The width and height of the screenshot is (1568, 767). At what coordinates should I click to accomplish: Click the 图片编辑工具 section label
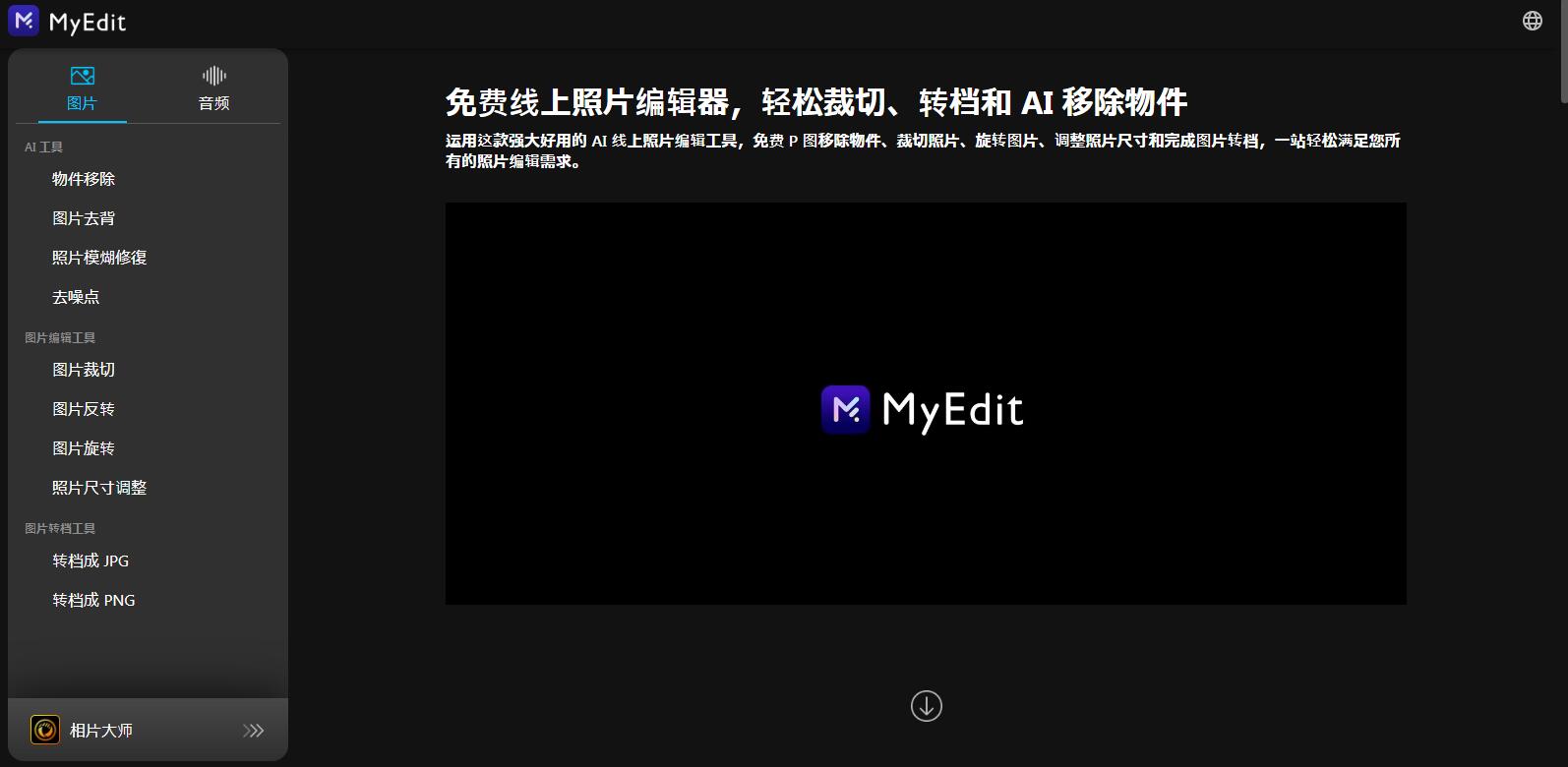[x=60, y=337]
